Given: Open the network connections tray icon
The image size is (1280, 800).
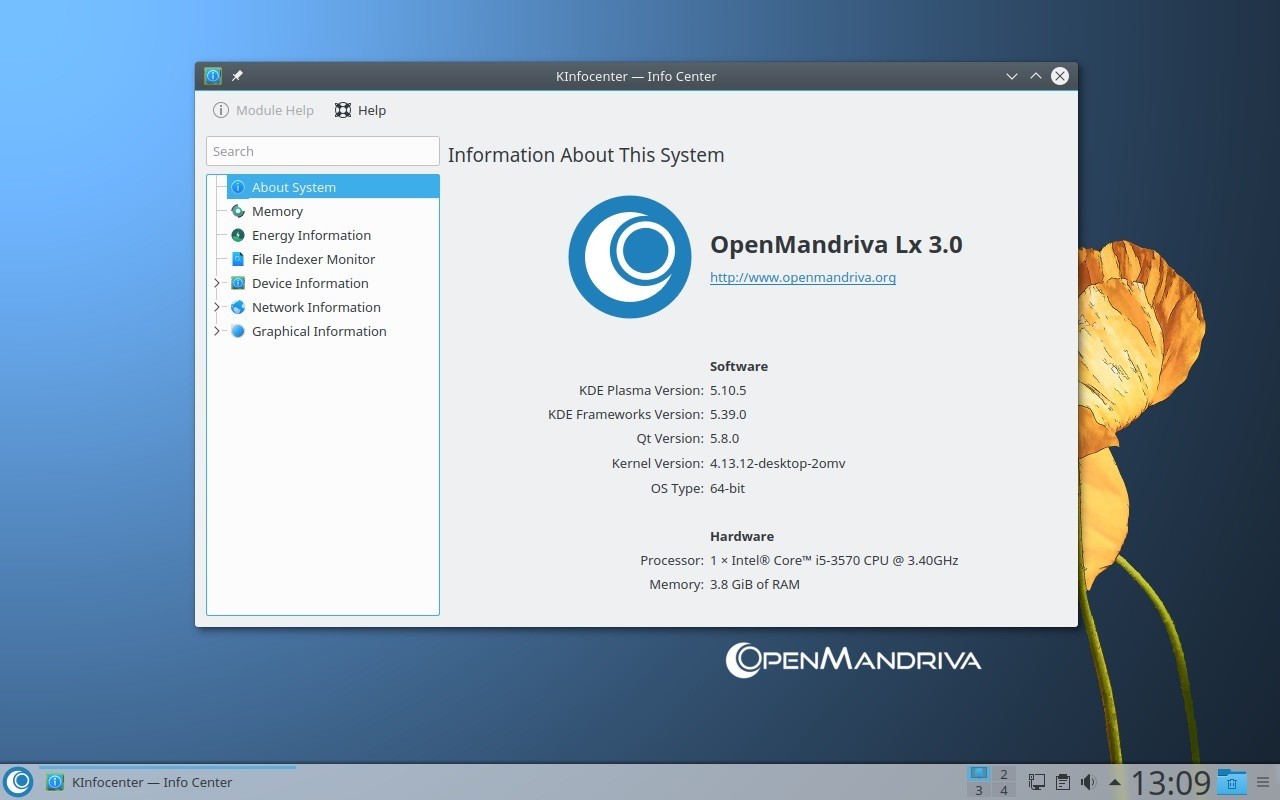Looking at the screenshot, I should [x=1036, y=782].
